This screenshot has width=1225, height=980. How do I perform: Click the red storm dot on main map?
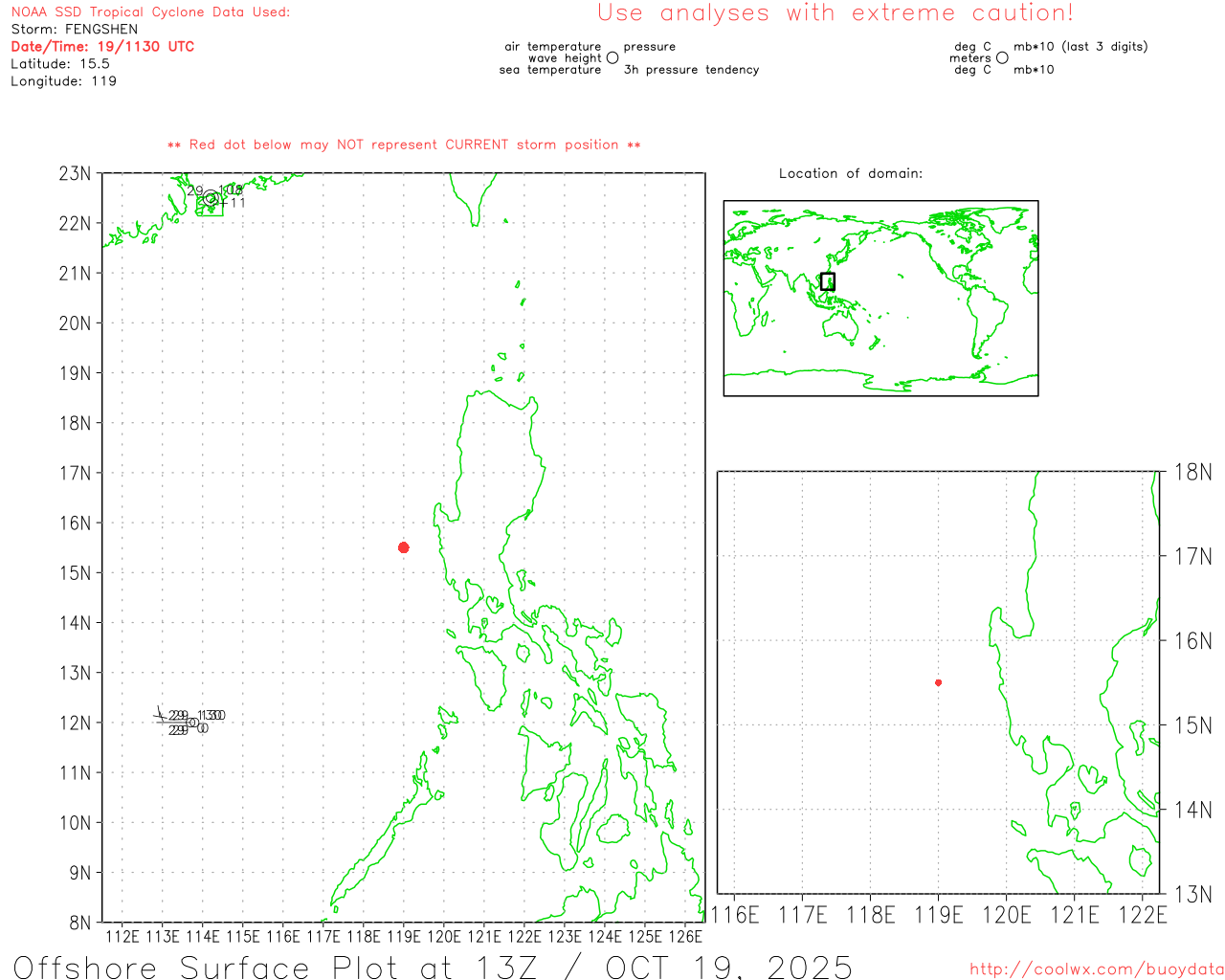point(403,547)
